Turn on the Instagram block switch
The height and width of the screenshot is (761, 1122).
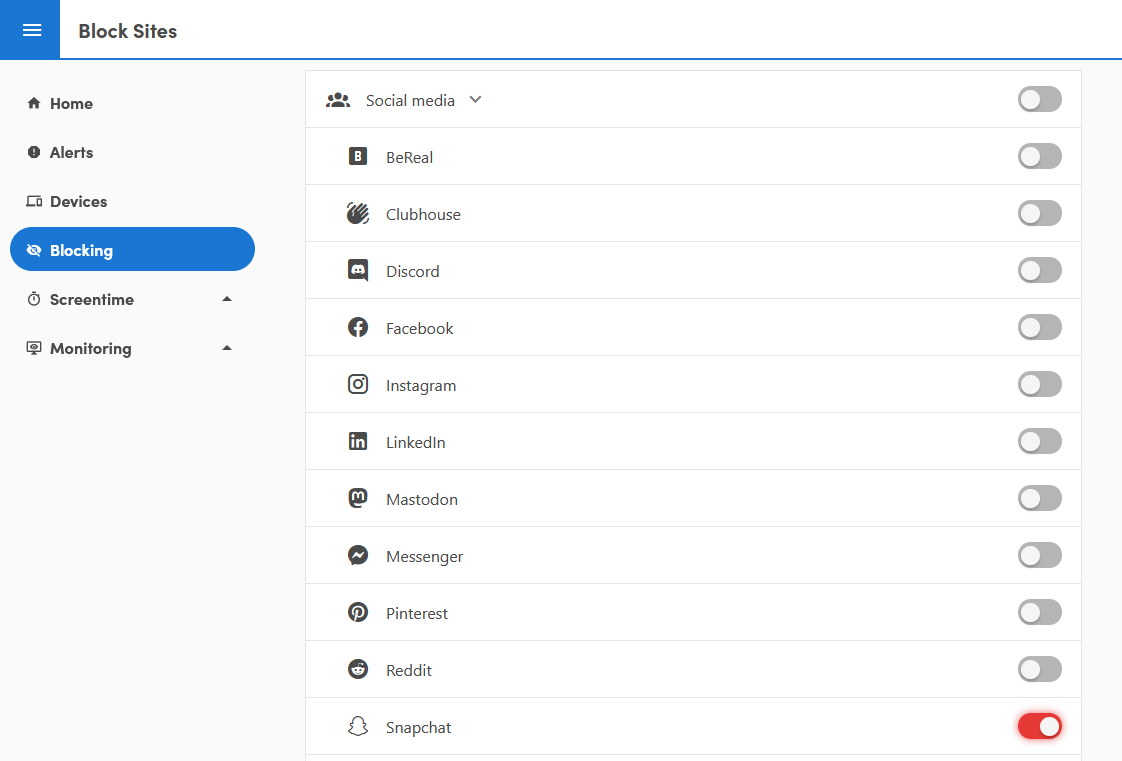point(1040,384)
